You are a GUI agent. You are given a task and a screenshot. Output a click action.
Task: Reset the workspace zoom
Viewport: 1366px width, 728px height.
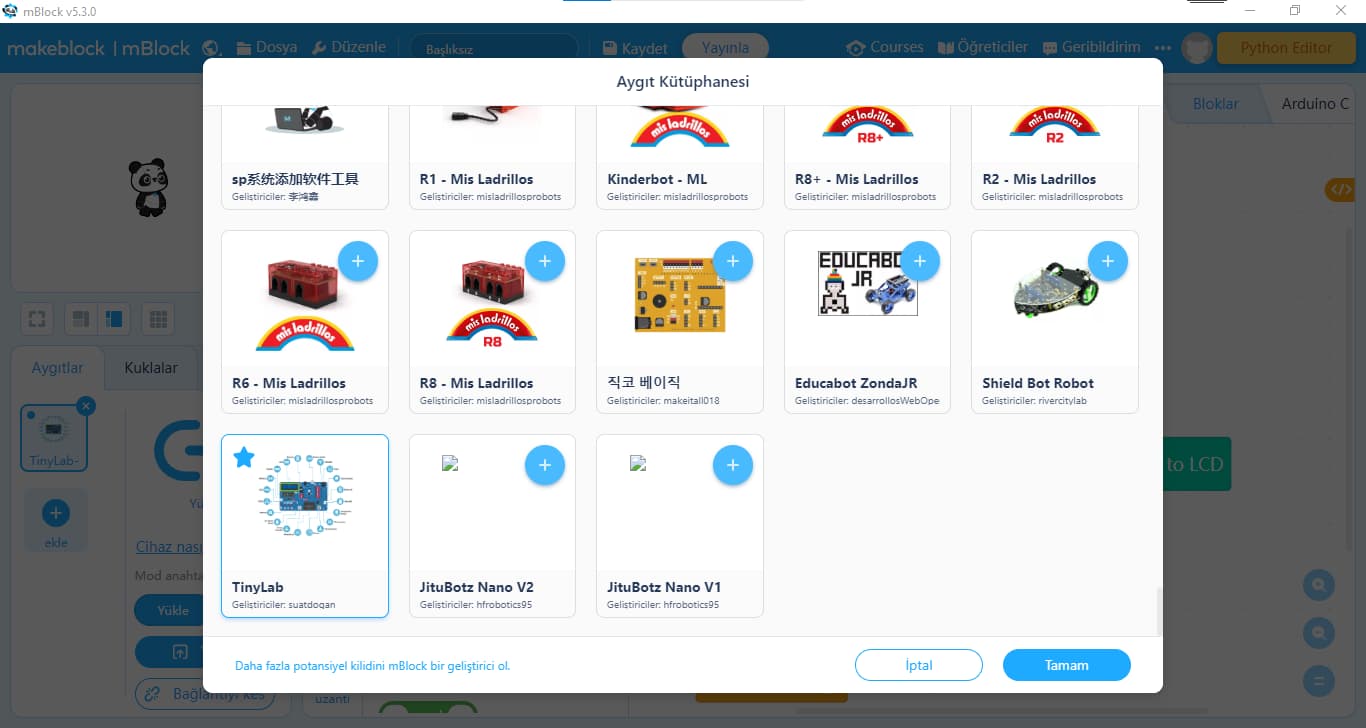1319,681
